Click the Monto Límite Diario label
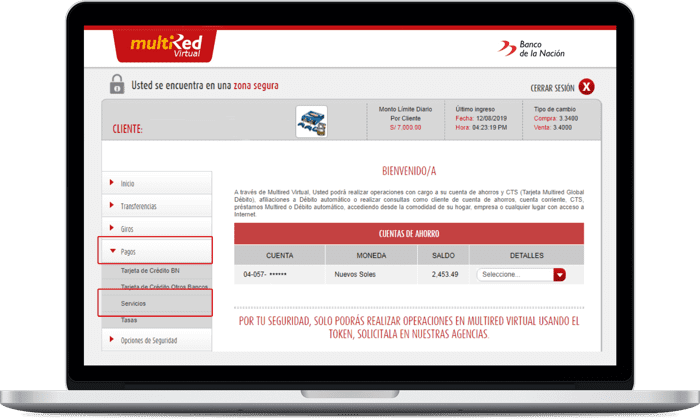Viewport: 700px width, 420px height. coord(405,109)
